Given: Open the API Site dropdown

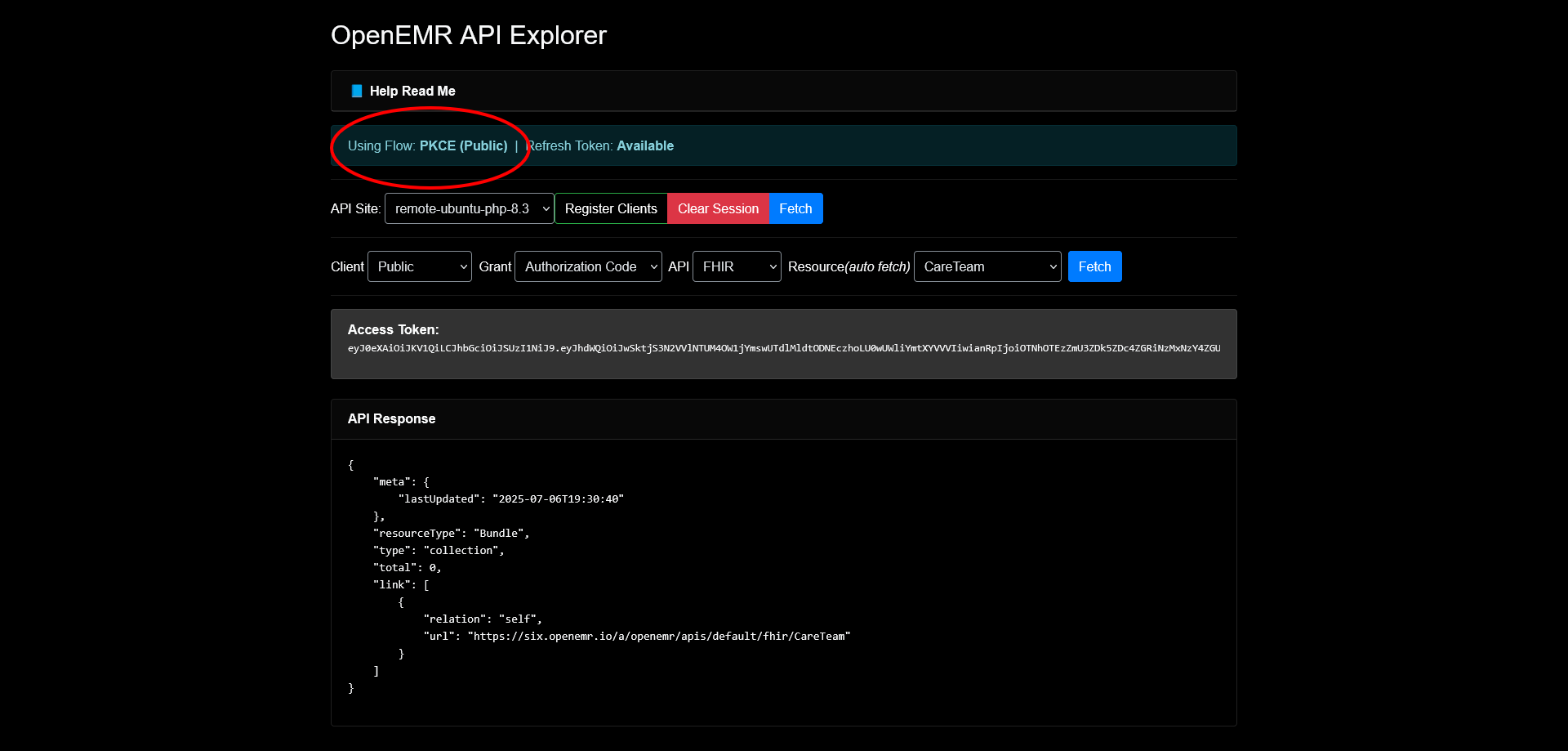Looking at the screenshot, I should 470,208.
